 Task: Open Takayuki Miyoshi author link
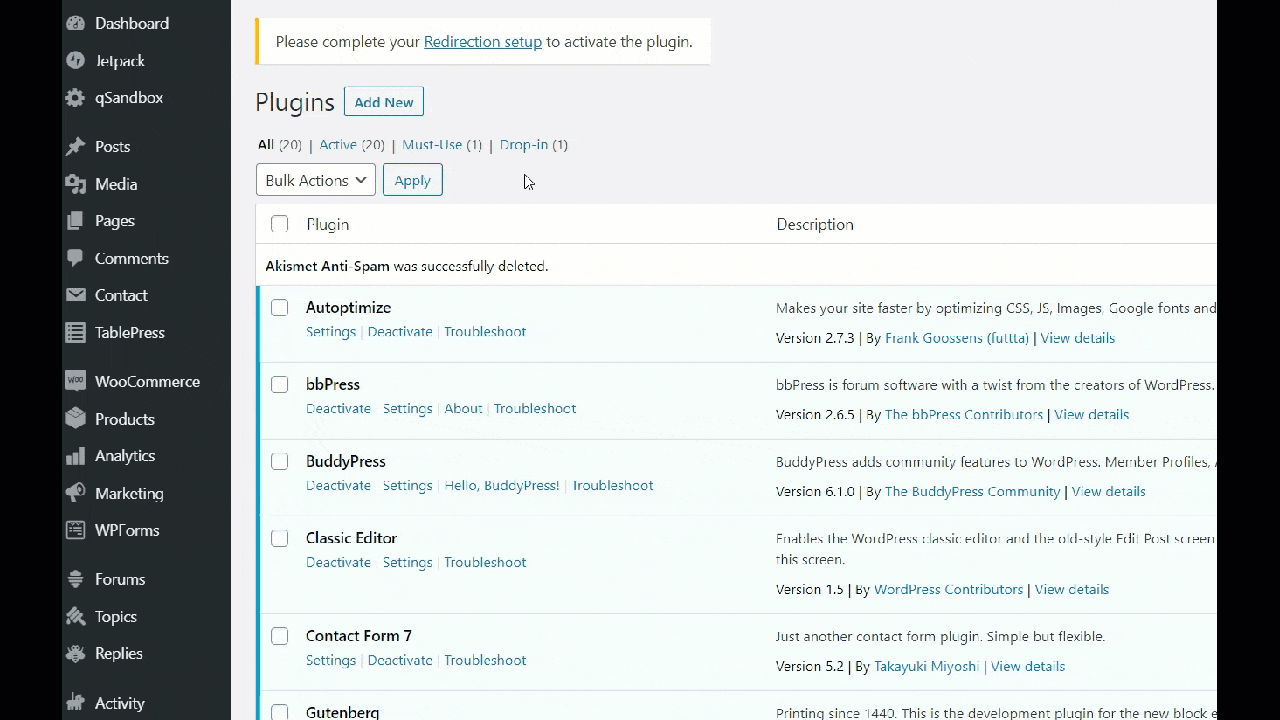[x=927, y=667]
